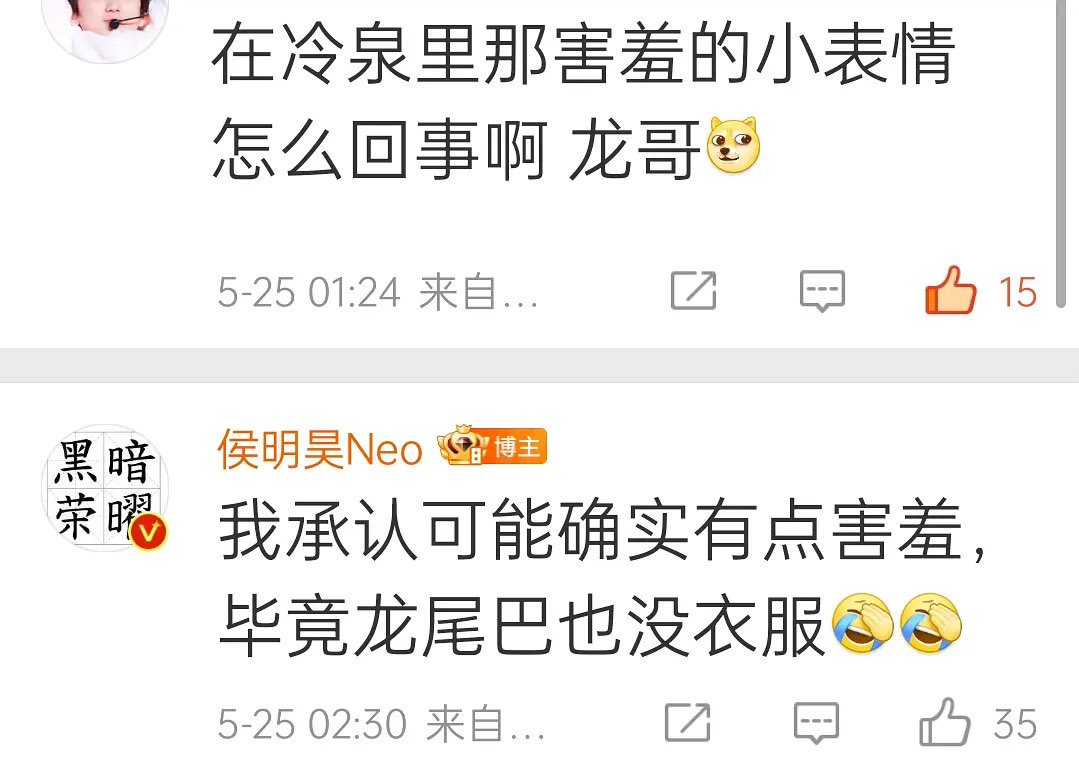Click the orange V verification badge
Screen dimensions: 1079x772
tap(149, 532)
